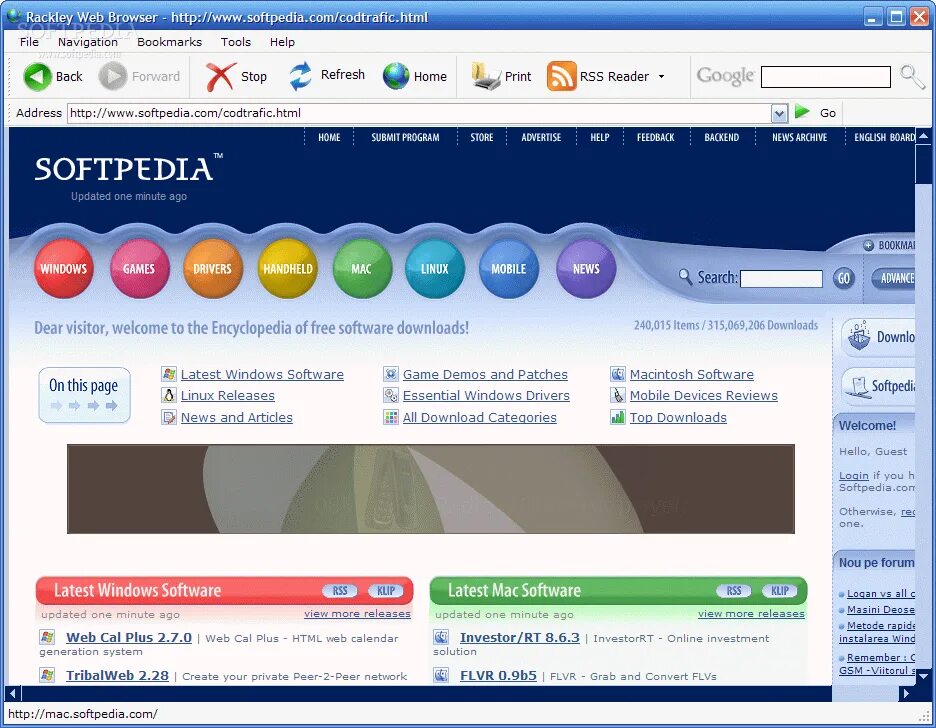
Task: Click the Google search magnifier icon
Action: tap(912, 76)
